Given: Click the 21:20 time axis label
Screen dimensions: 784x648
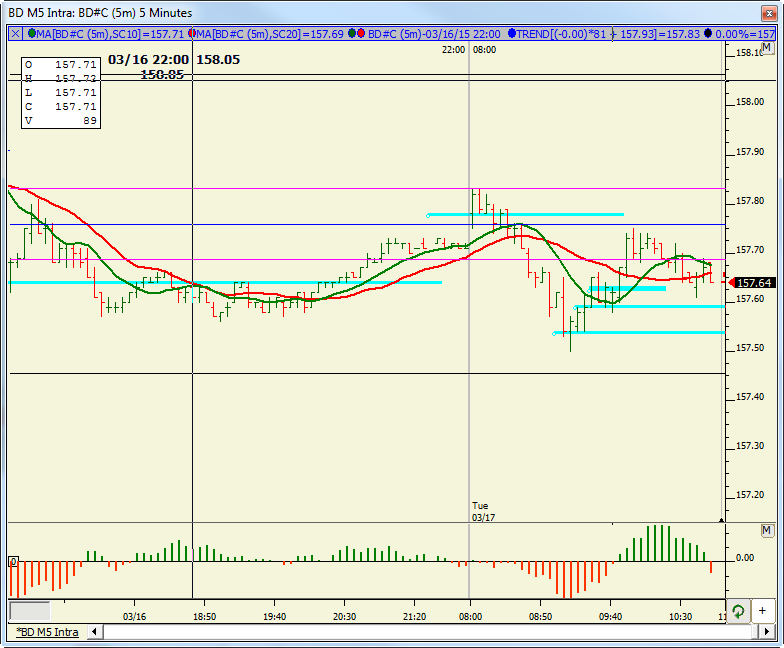Looking at the screenshot, I should click(414, 616).
